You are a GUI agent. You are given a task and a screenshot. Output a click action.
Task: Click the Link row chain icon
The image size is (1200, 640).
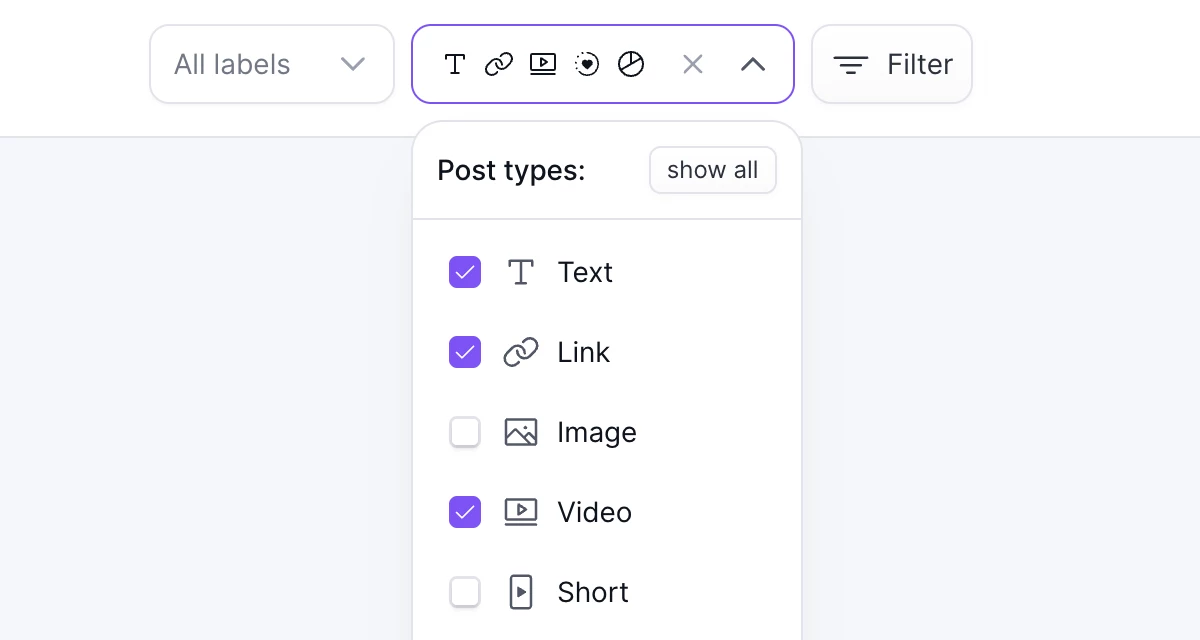[521, 352]
